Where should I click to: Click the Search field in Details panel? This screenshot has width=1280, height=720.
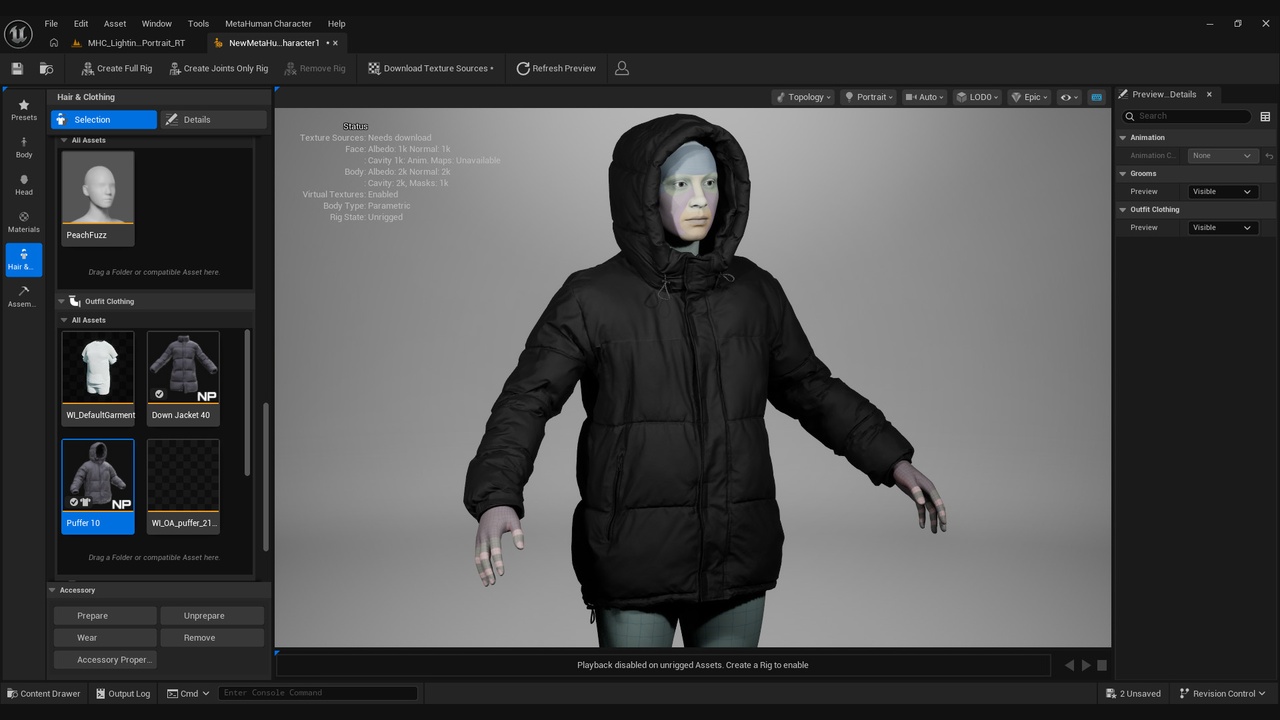coord(1187,116)
